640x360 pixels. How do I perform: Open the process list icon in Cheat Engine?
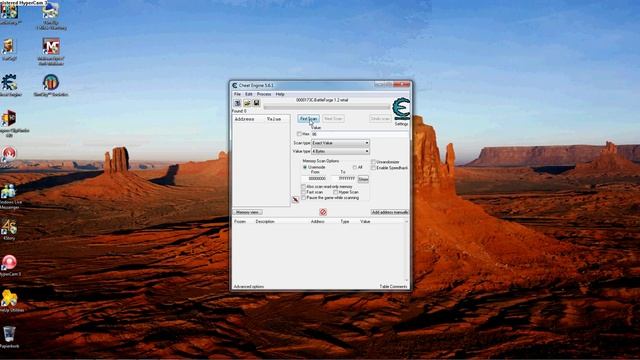click(x=237, y=103)
